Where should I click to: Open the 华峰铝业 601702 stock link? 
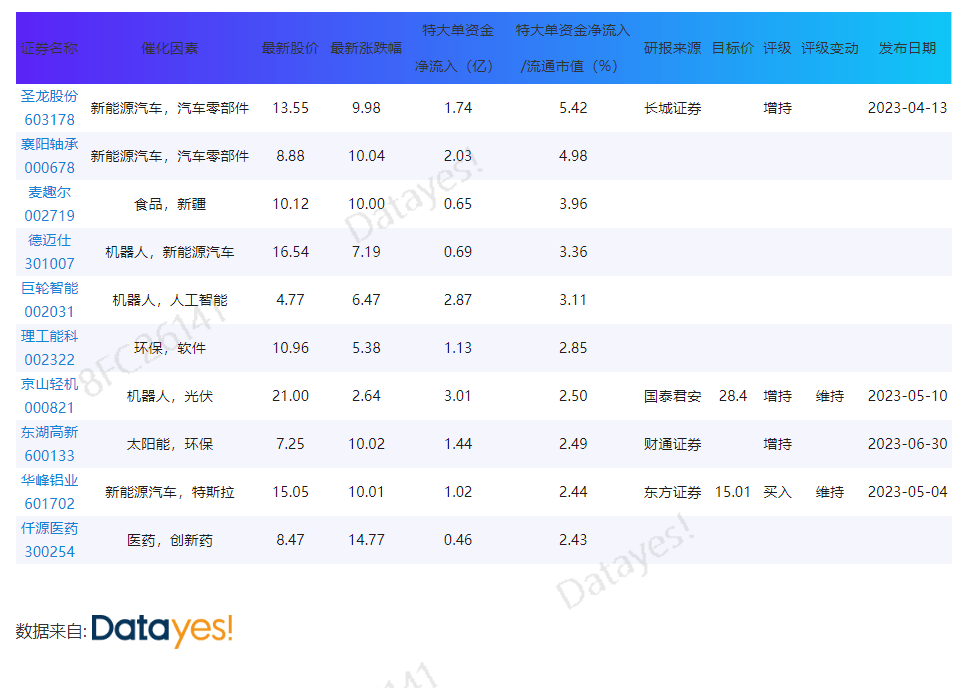[49, 493]
